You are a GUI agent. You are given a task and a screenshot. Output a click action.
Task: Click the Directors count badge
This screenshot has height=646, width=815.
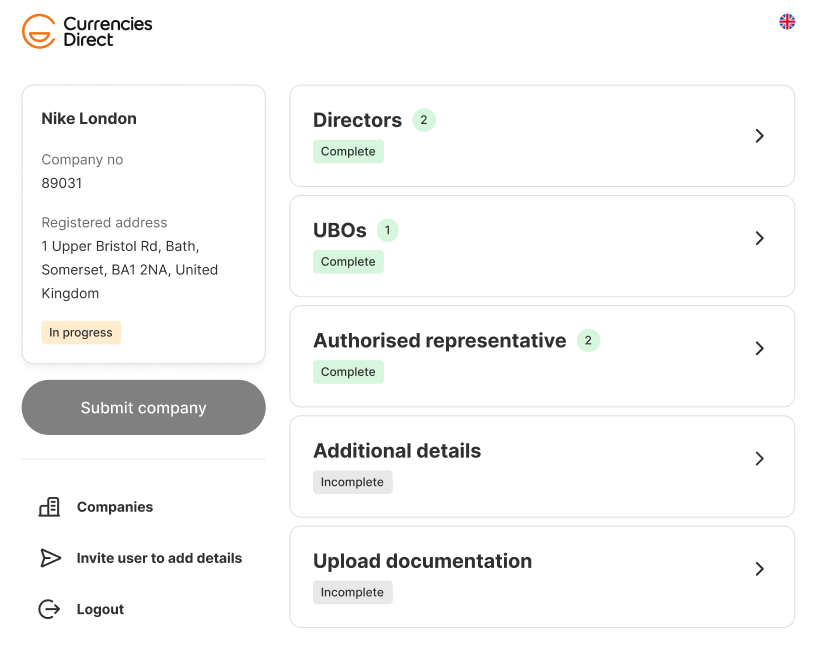[x=424, y=120]
